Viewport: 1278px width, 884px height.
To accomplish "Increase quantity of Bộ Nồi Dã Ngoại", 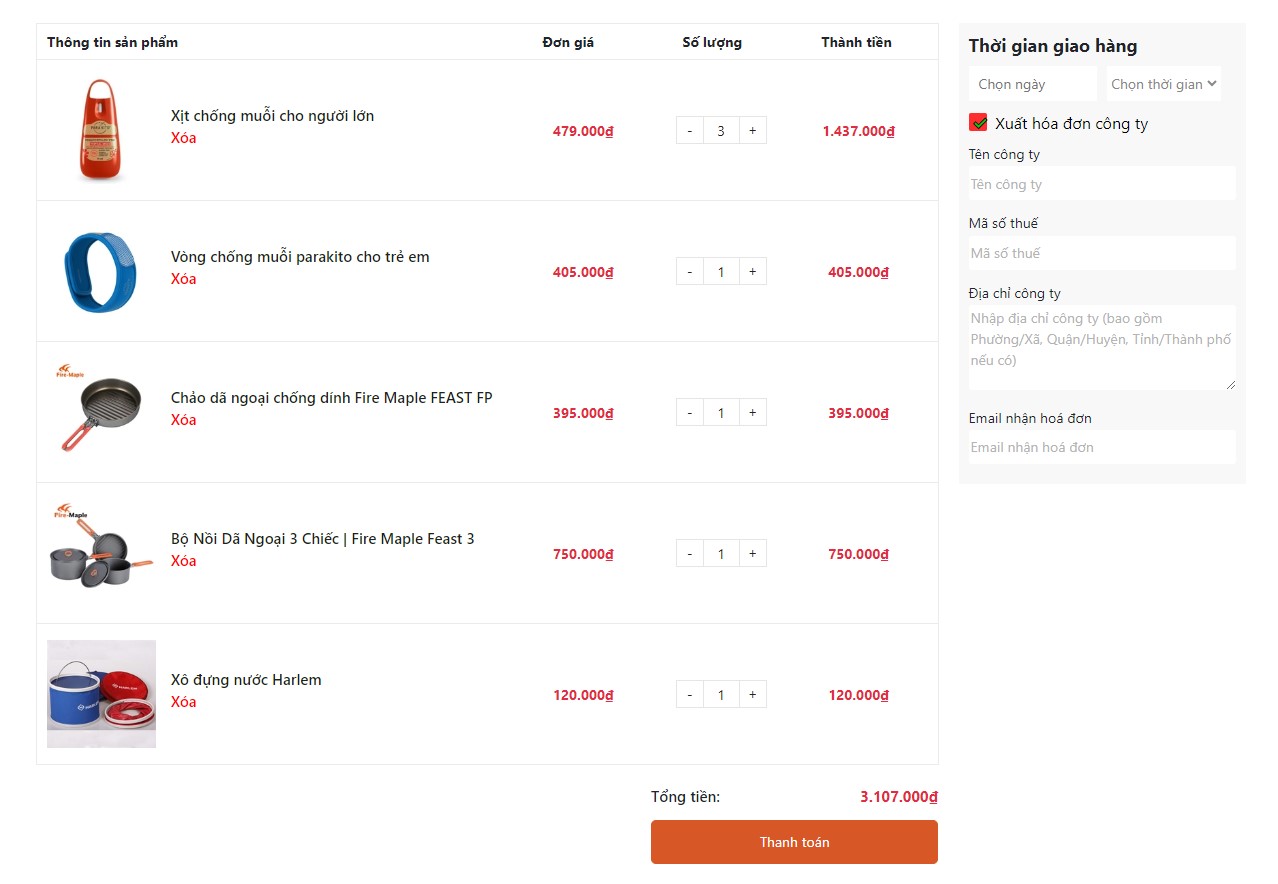I will (x=752, y=553).
